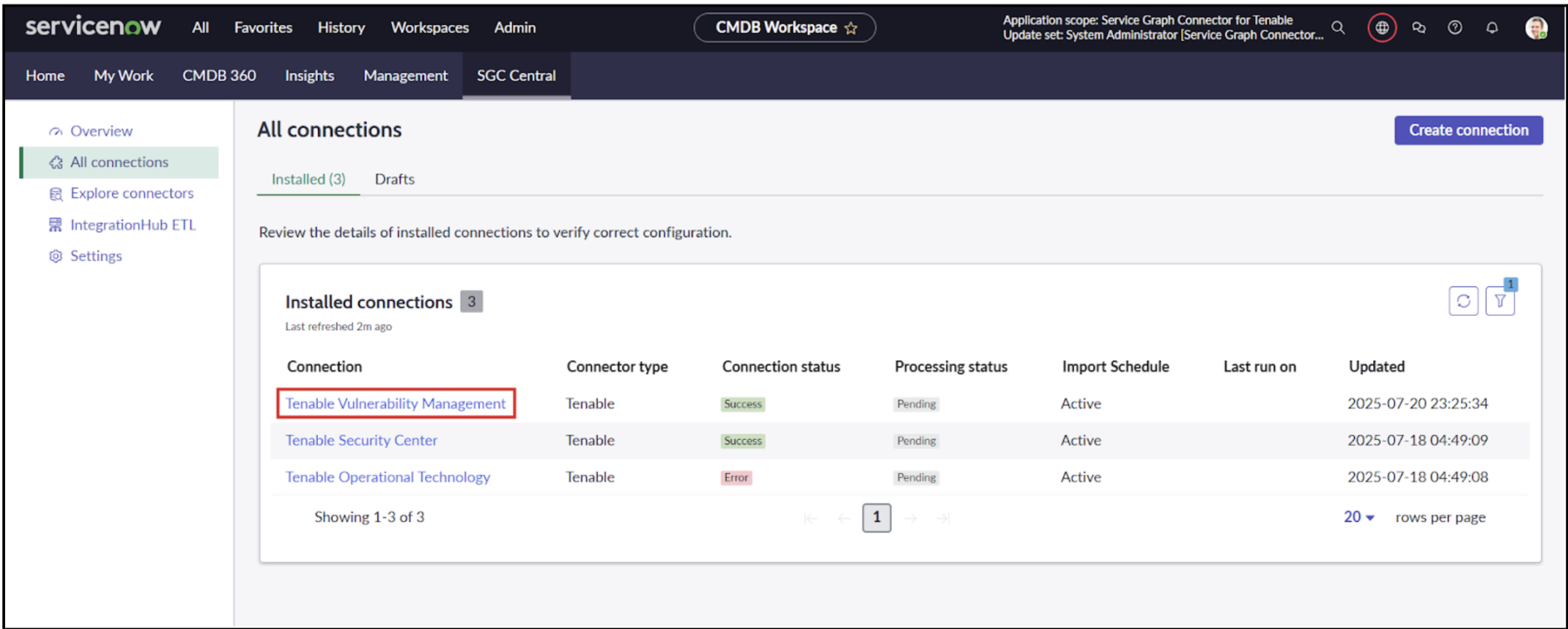The width and height of the screenshot is (1568, 629).
Task: Expand the rows per page dropdown
Action: pos(1358,518)
